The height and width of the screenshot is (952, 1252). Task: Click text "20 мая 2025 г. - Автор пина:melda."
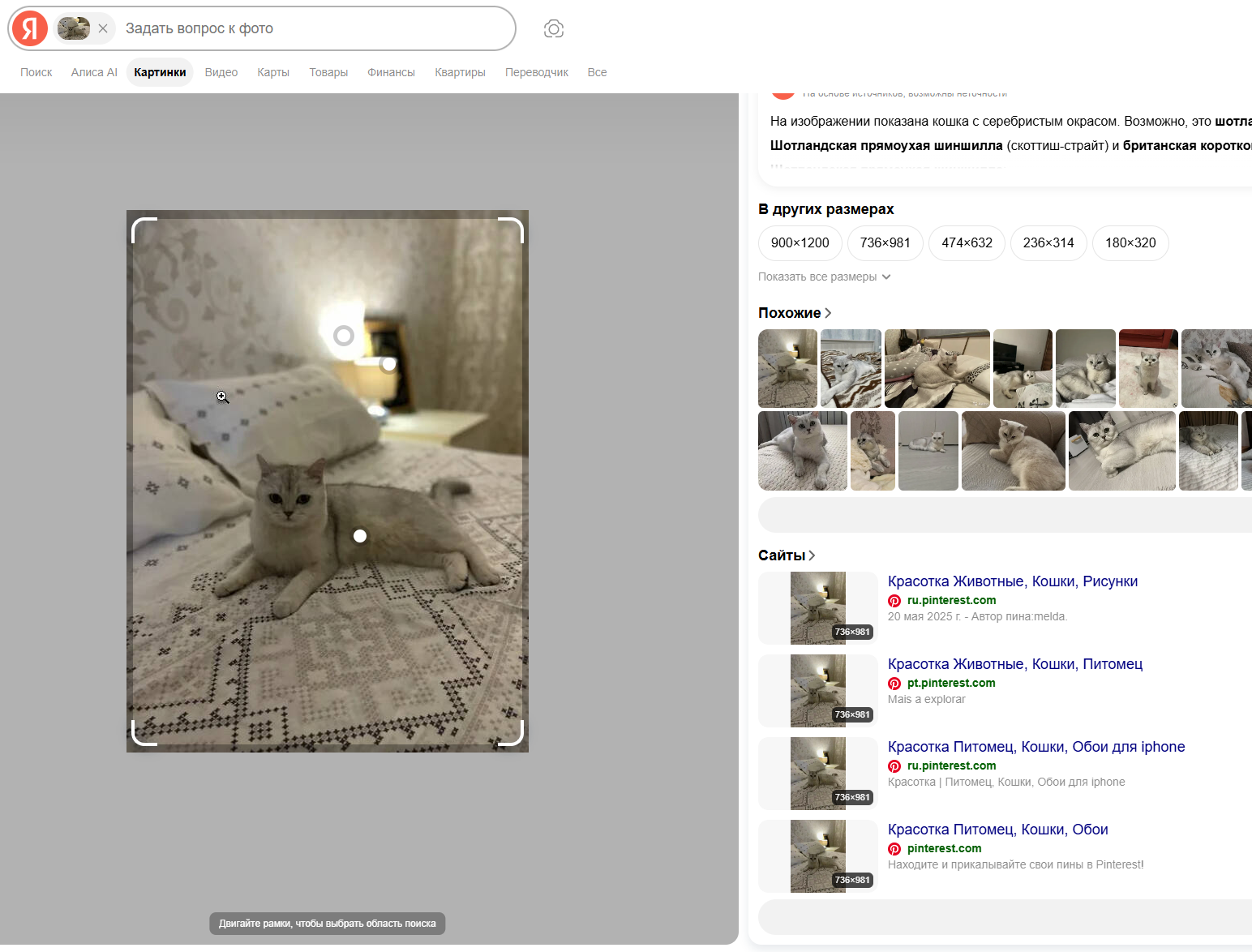point(978,617)
